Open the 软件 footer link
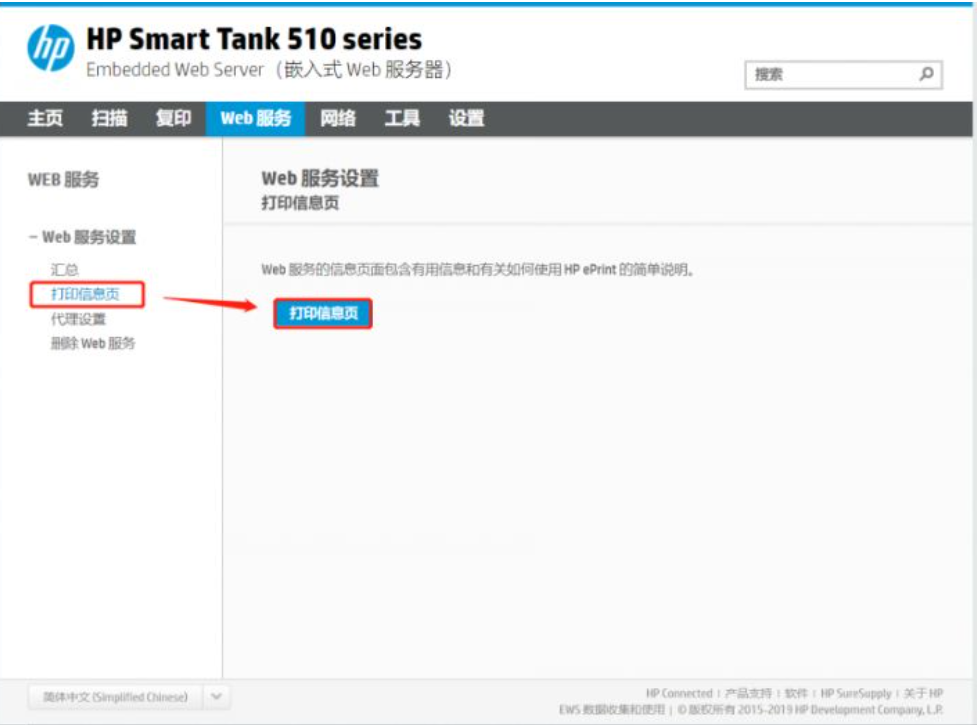The height and width of the screenshot is (725, 977). [796, 693]
